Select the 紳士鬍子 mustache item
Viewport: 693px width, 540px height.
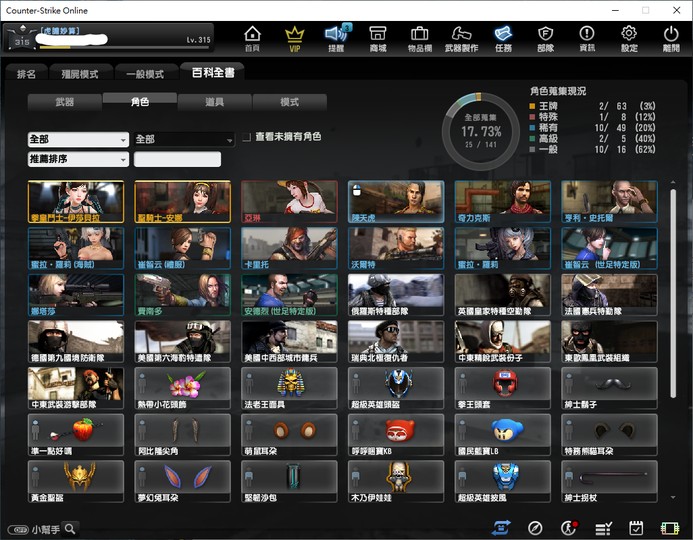609,388
